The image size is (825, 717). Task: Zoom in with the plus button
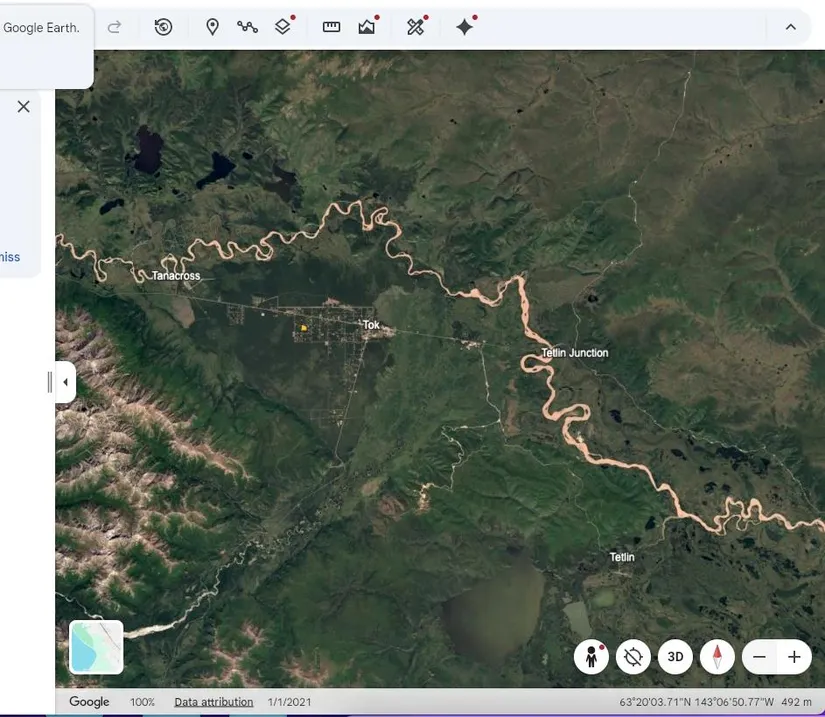[794, 657]
